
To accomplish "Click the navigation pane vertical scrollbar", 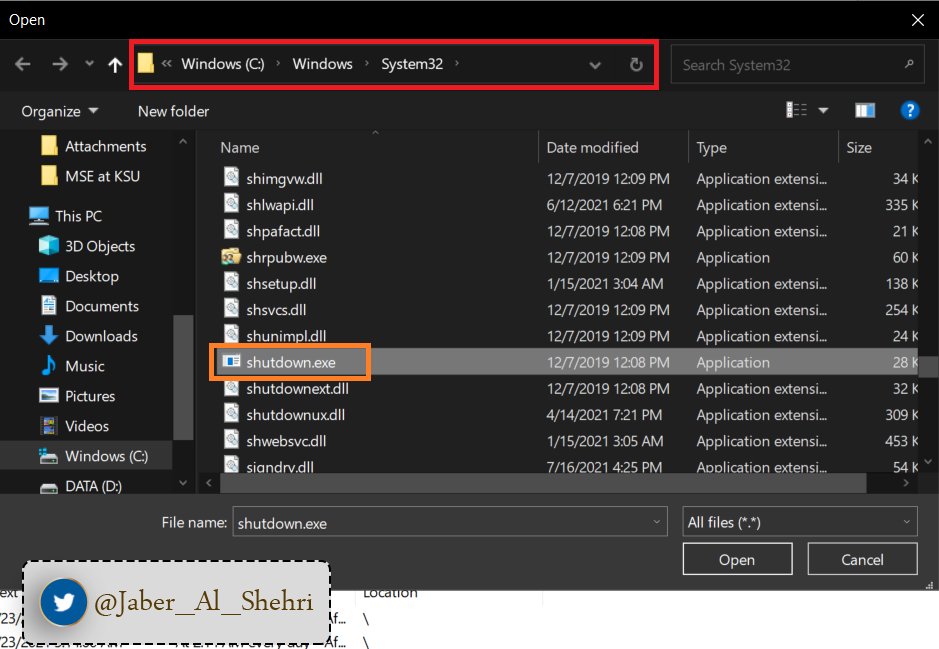I will [183, 377].
